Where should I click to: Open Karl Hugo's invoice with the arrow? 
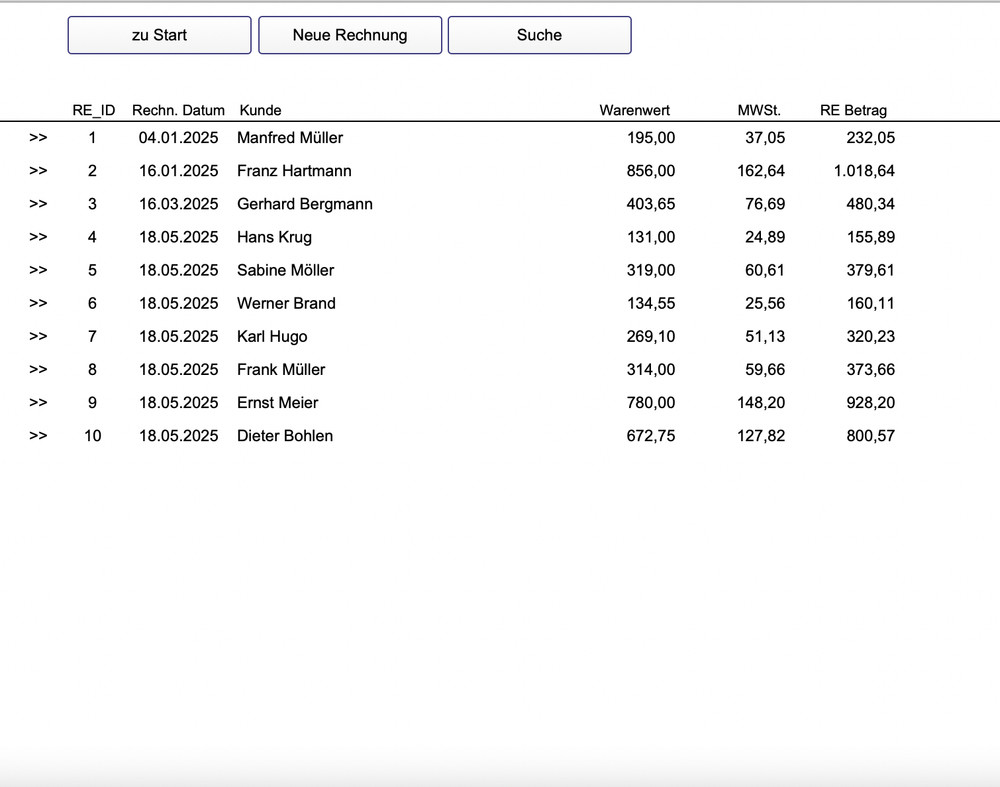tap(38, 336)
